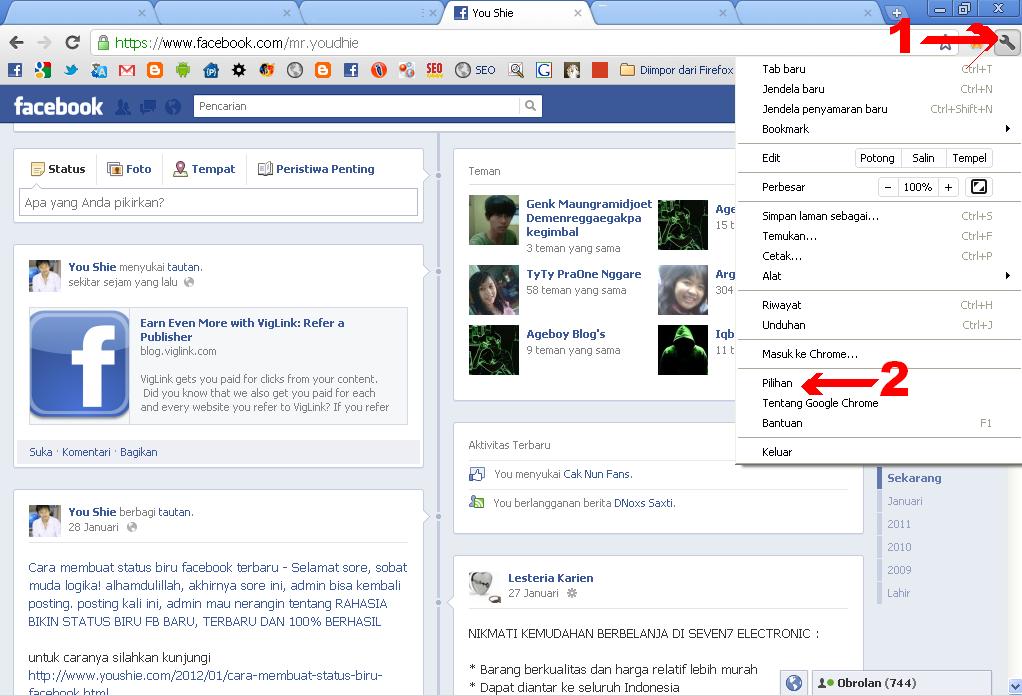Open the green Android bookmark icon

183,70
